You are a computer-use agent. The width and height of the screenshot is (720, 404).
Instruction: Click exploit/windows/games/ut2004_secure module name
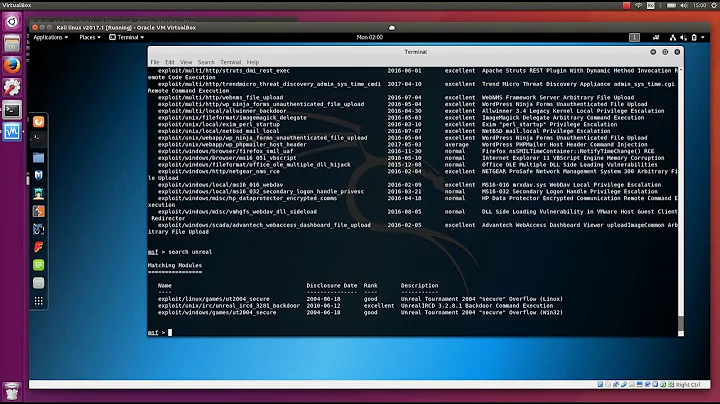point(217,313)
